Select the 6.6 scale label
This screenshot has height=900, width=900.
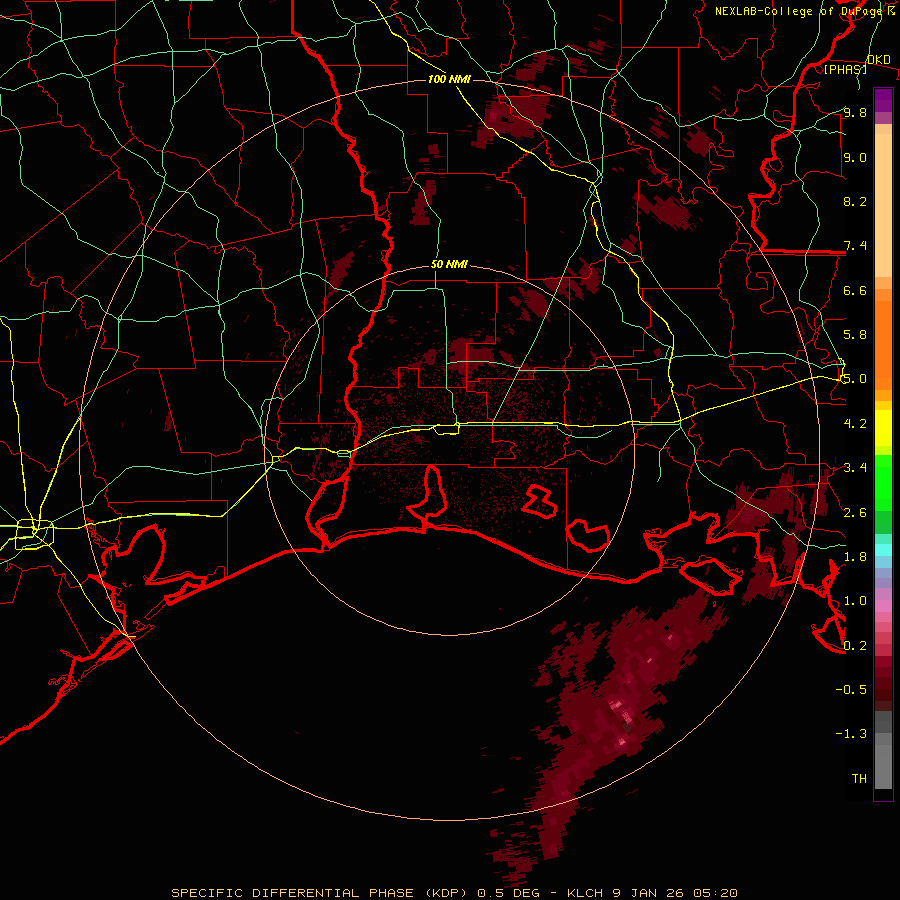[x=855, y=290]
